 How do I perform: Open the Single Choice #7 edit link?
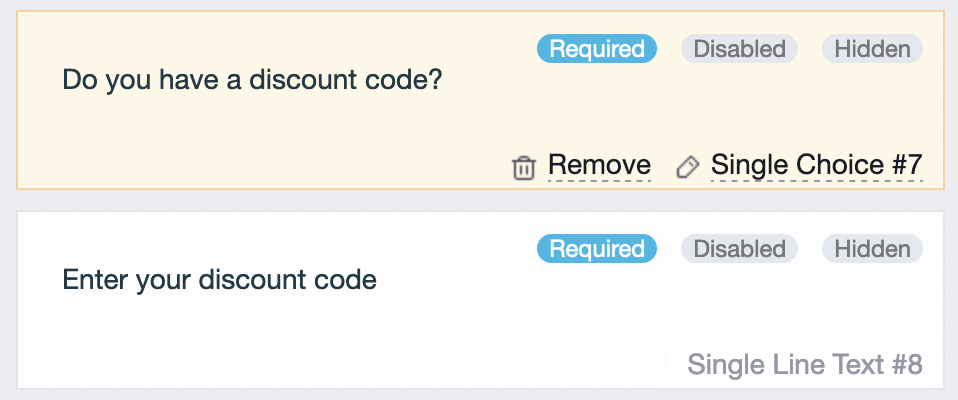coord(816,165)
